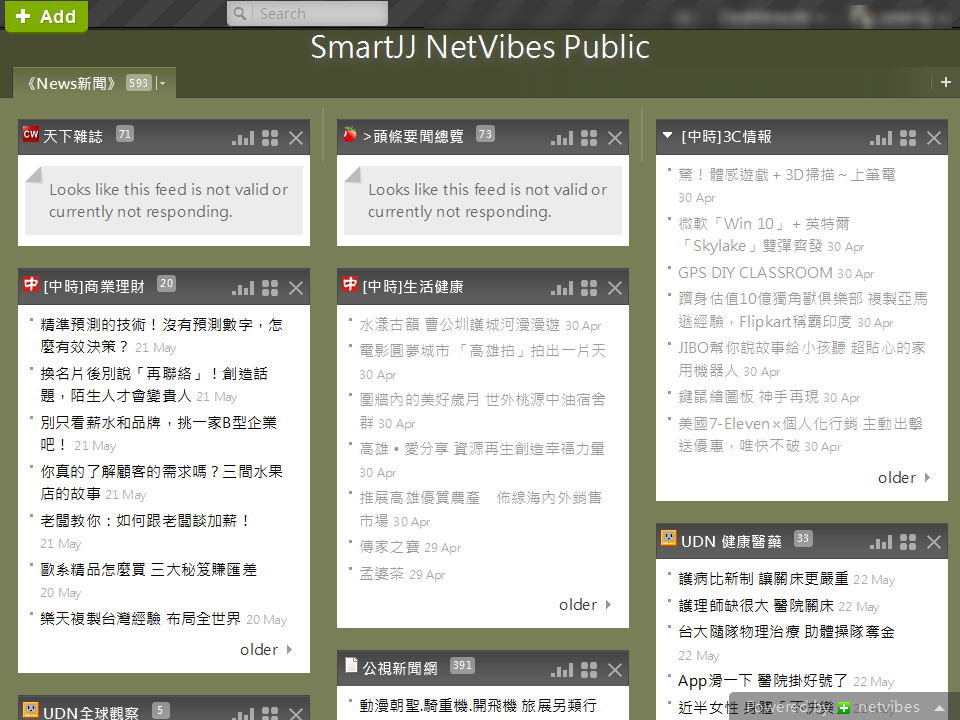
Task: Open article JIBO幫你說故事給小孩聽
Action: 801,358
